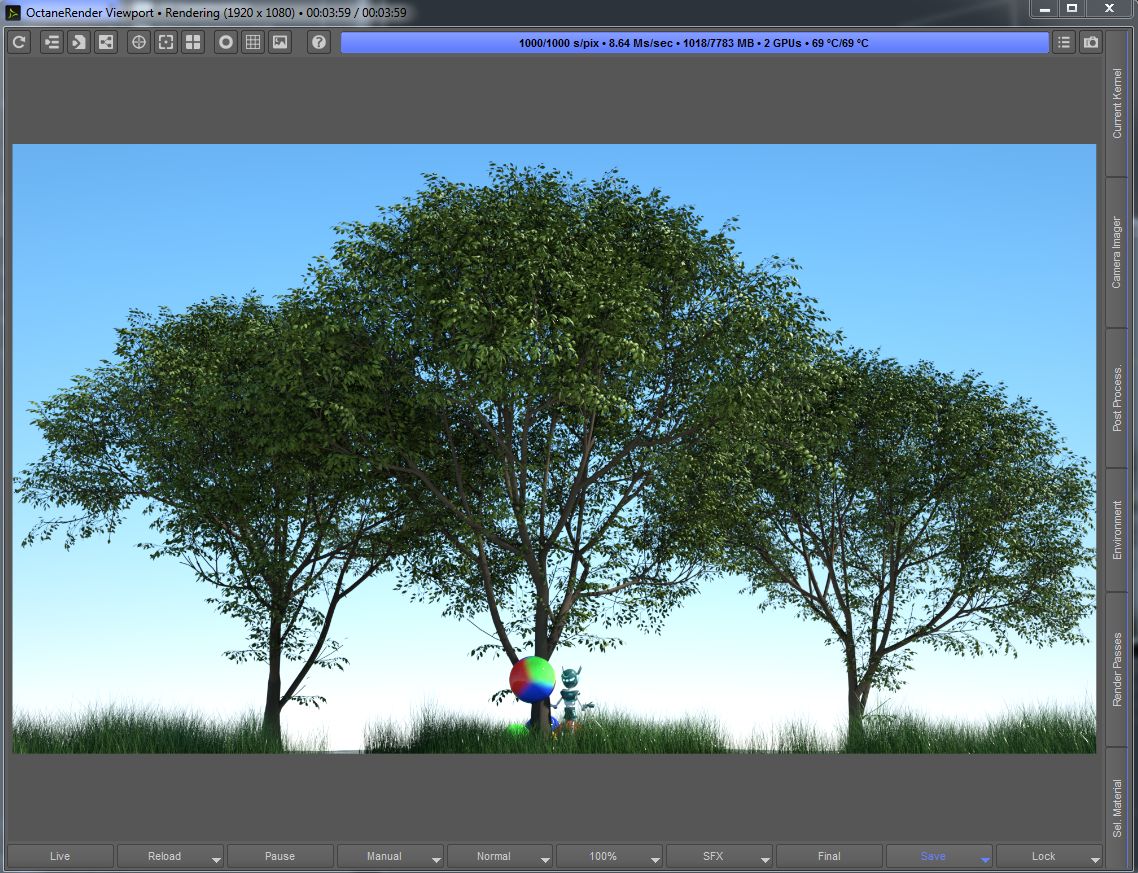Open the 100% zoom dropdown
The width and height of the screenshot is (1138, 873).
coord(610,856)
